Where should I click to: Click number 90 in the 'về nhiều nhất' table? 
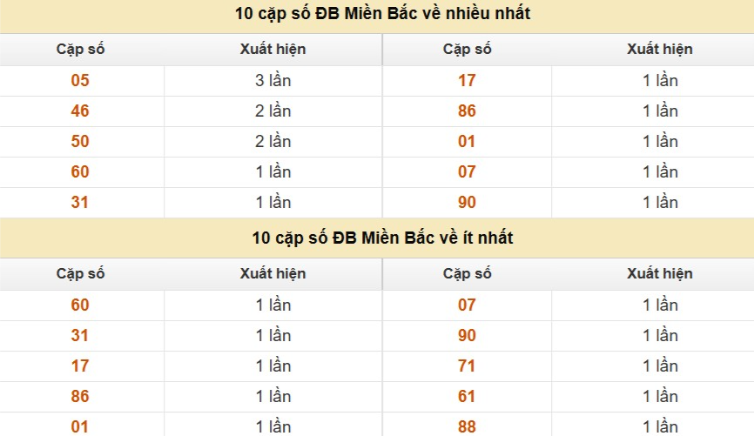point(467,202)
